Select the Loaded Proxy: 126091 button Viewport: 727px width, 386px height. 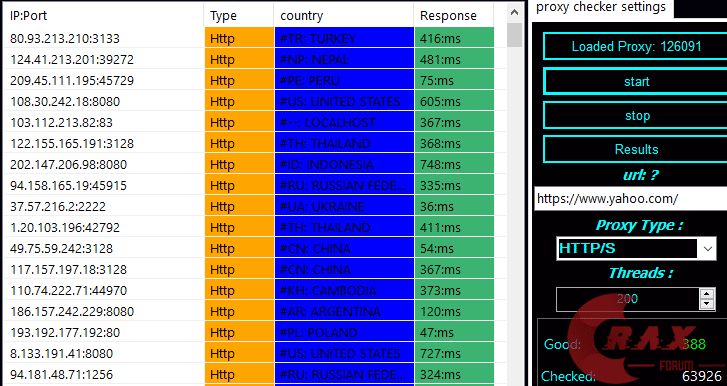click(636, 46)
